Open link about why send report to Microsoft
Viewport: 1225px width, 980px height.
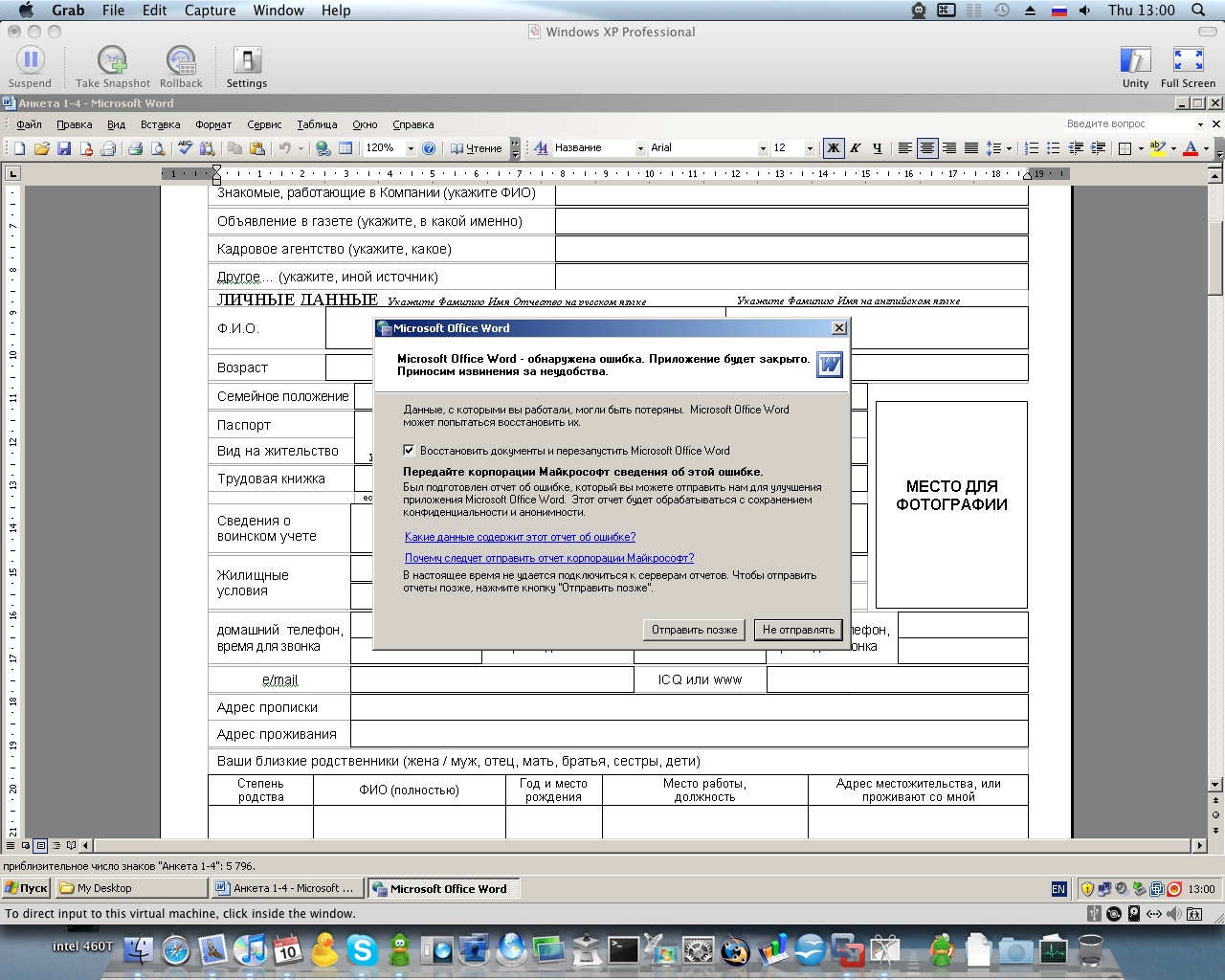549,558
